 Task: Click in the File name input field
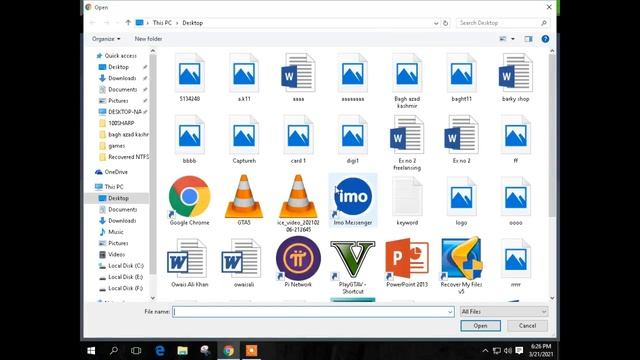click(313, 312)
